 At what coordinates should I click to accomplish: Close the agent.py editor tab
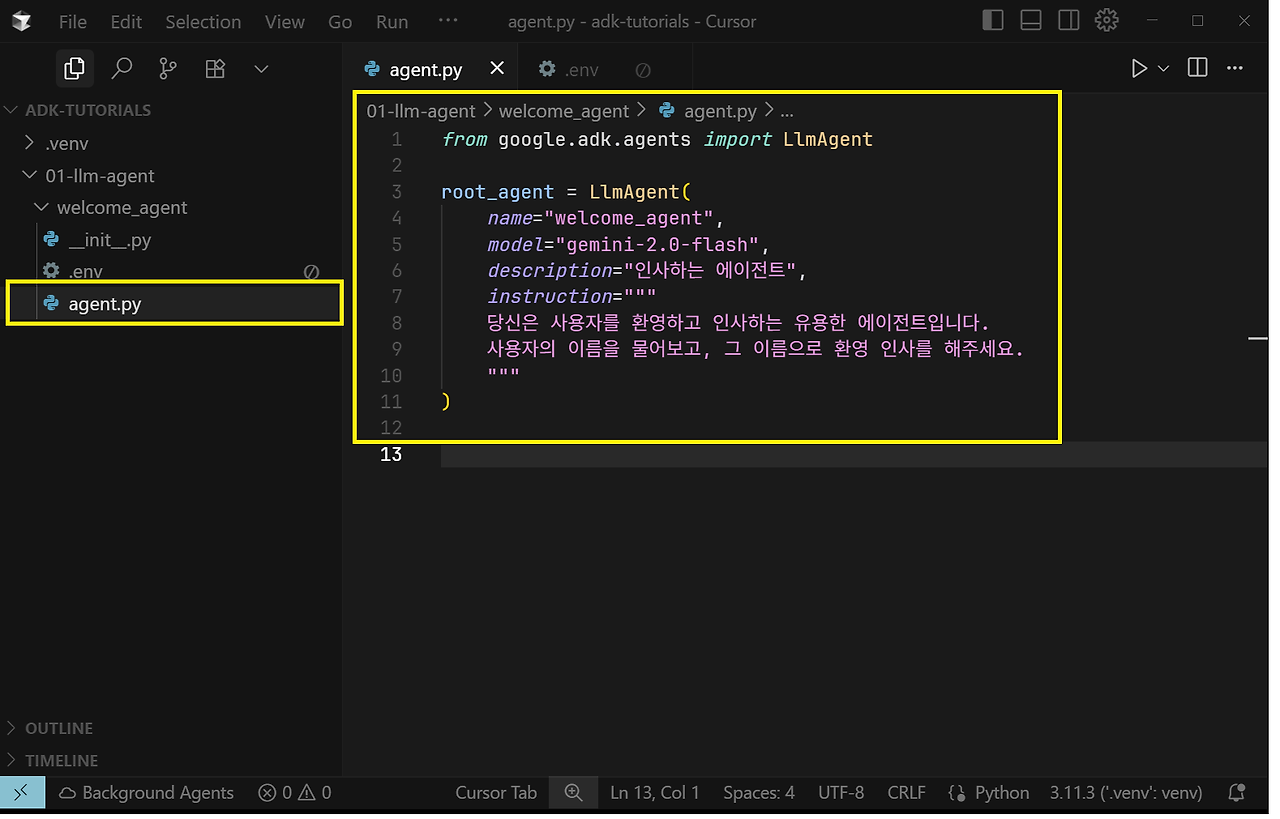coord(497,69)
